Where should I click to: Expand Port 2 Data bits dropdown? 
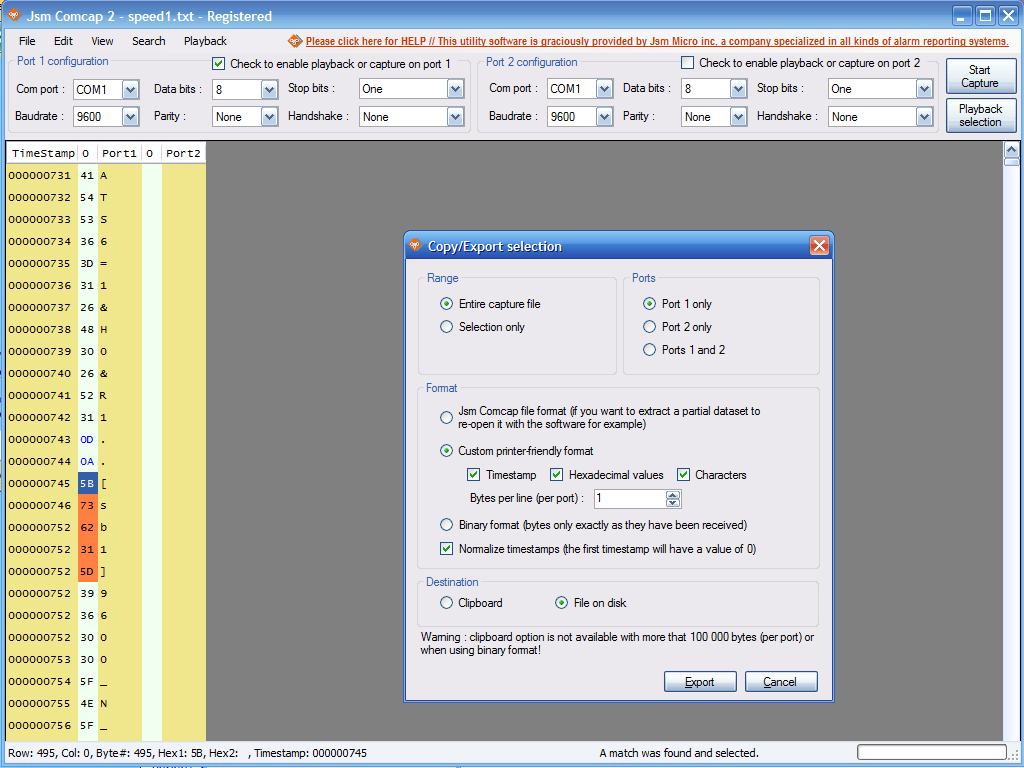point(738,89)
